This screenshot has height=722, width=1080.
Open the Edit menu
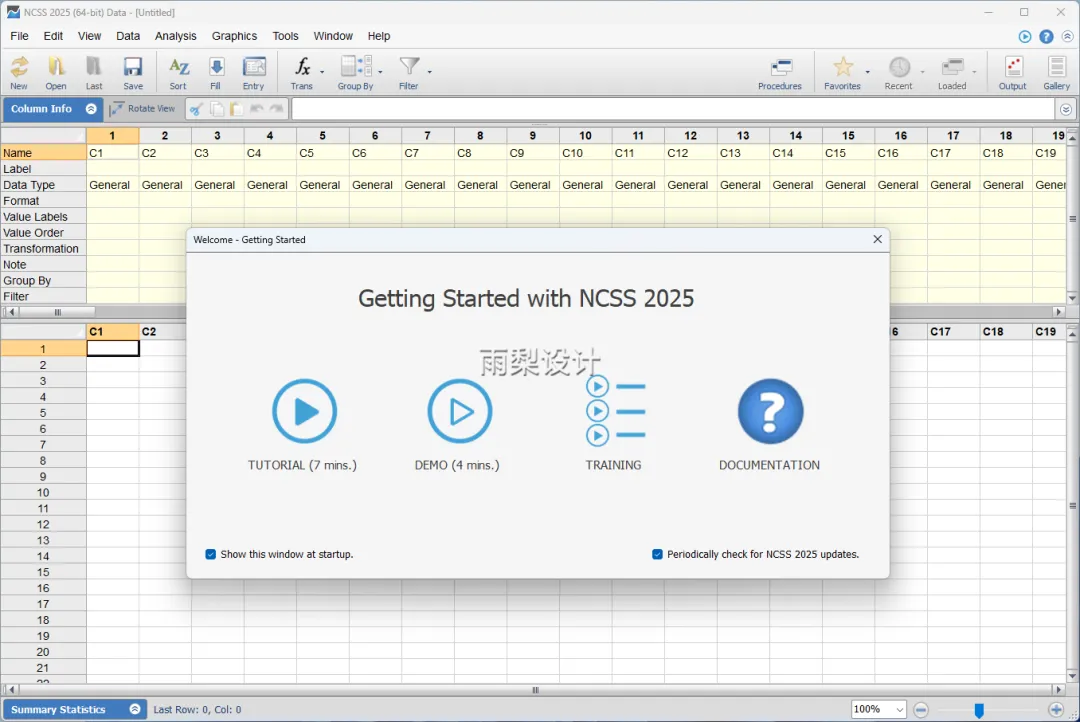pyautogui.click(x=53, y=36)
